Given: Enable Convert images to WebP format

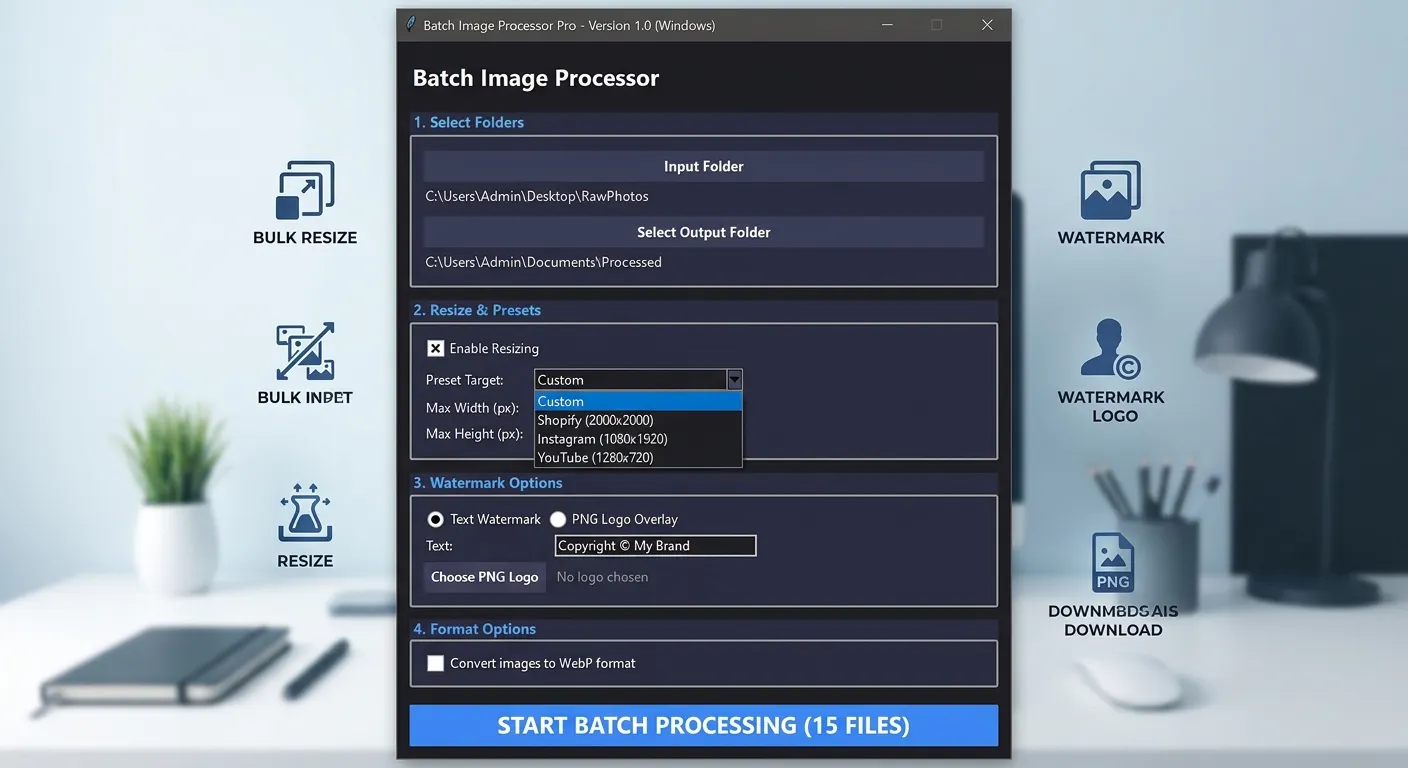Looking at the screenshot, I should (x=435, y=663).
